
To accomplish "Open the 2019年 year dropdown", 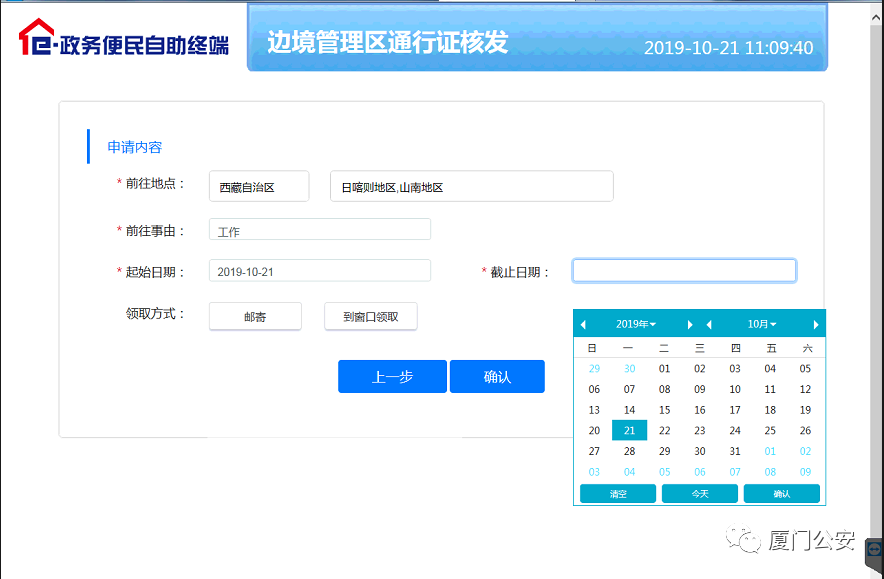I will (x=636, y=324).
